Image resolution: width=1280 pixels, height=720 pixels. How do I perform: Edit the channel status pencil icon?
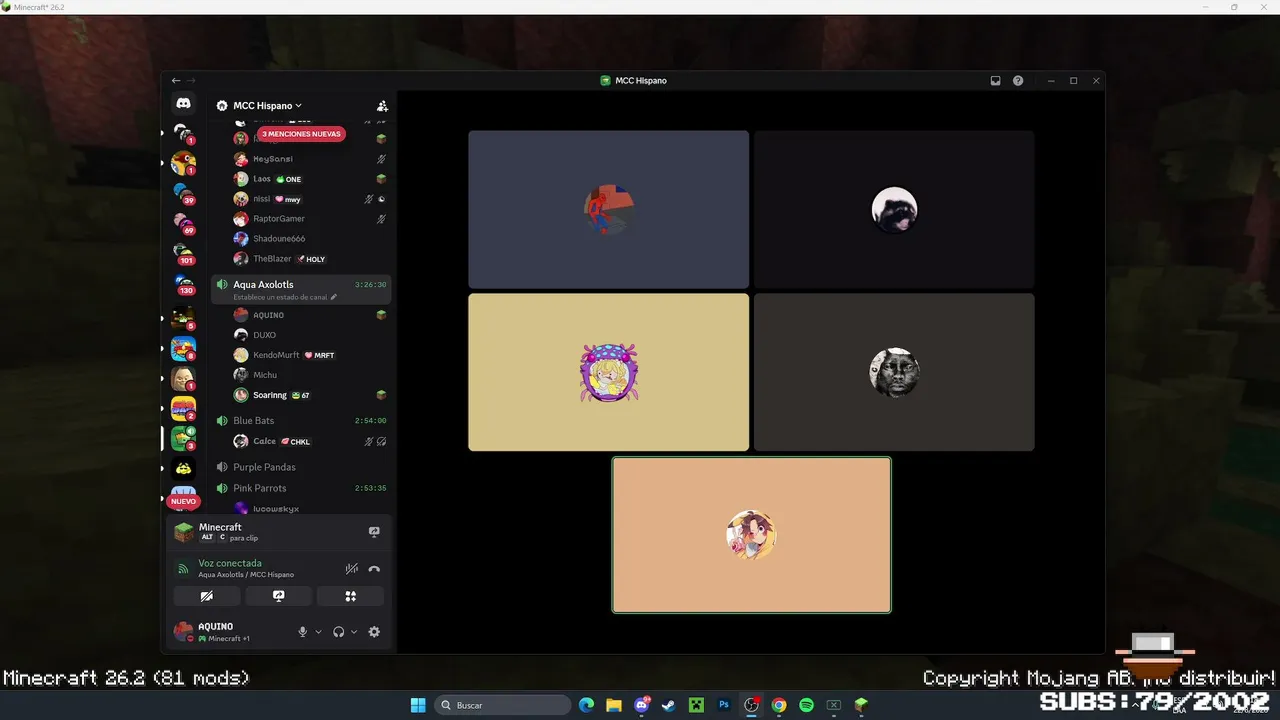[x=334, y=297]
